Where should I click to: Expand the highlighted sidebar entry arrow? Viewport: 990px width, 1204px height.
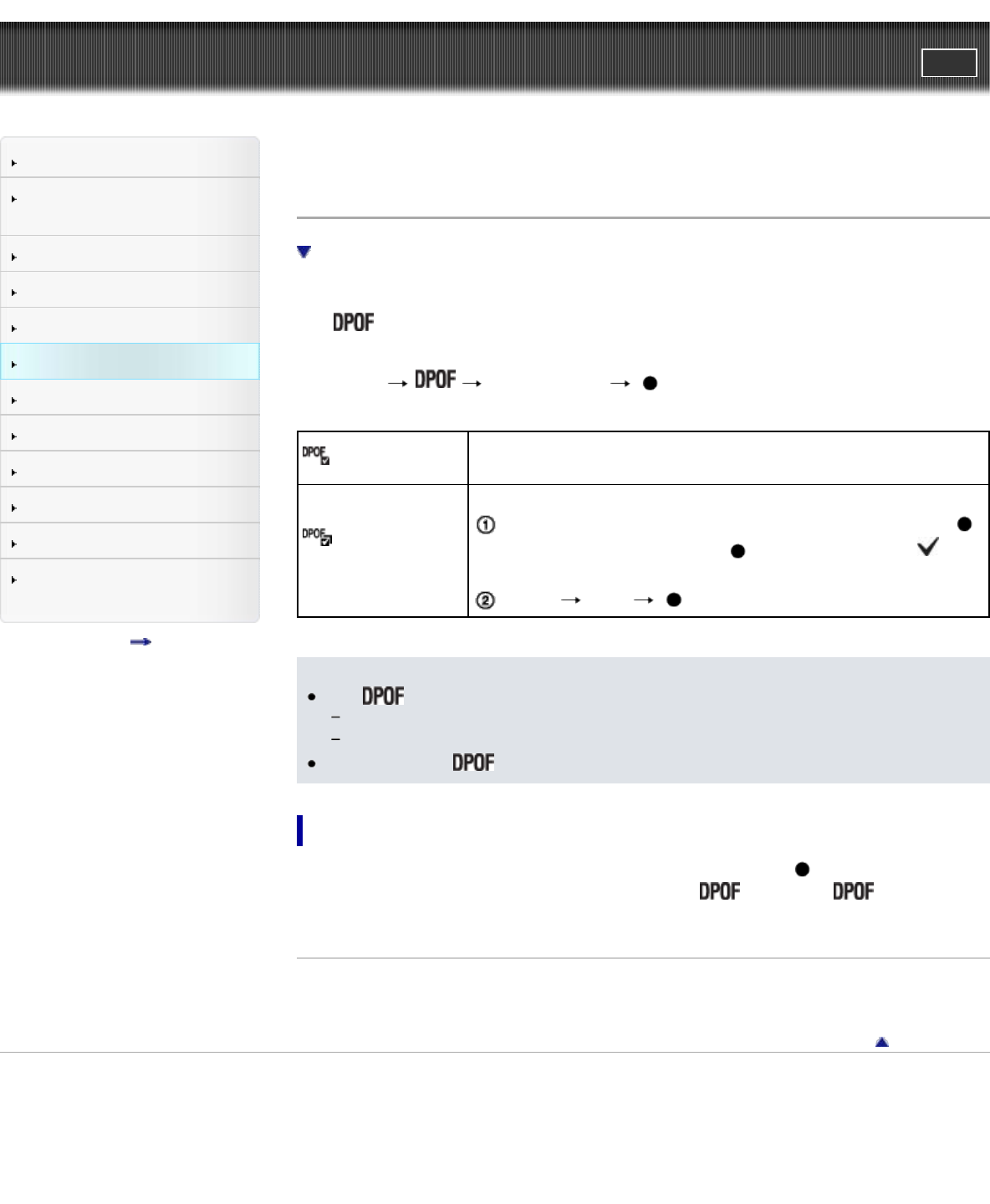(14, 365)
